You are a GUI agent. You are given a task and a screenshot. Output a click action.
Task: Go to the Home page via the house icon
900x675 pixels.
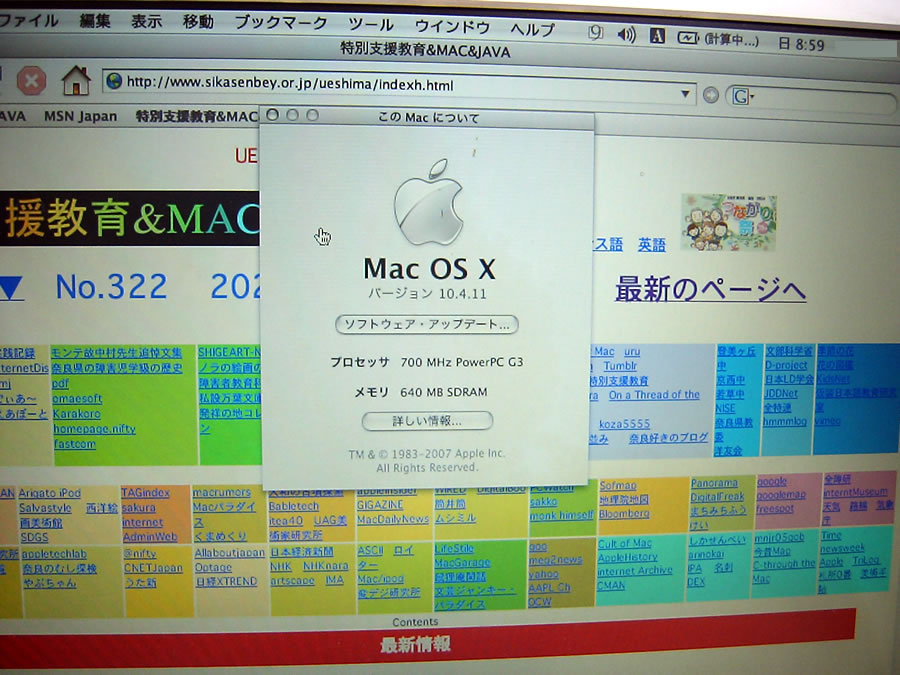76,80
